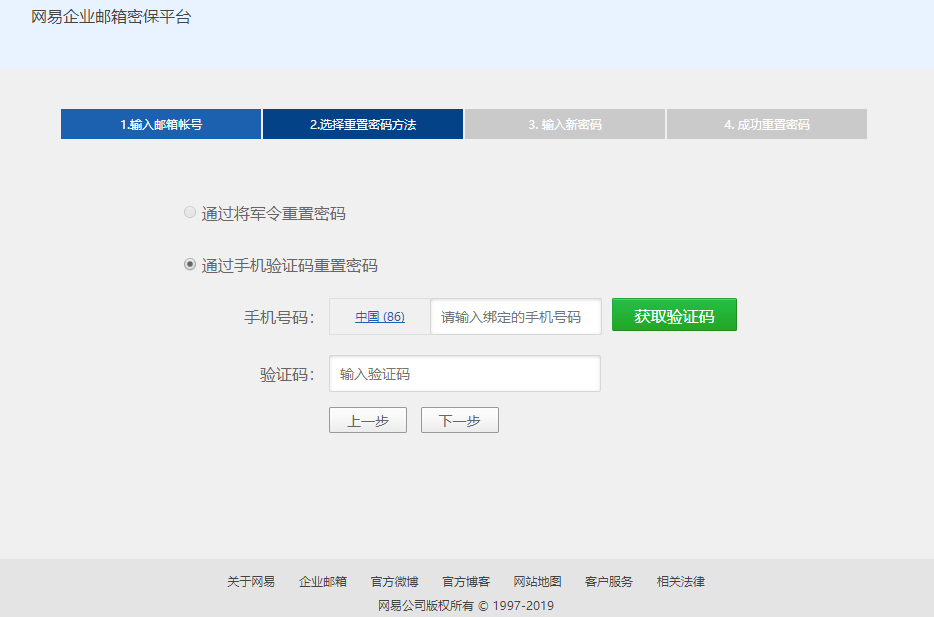Select the 通过将军令重置密码 radio button
Image resolution: width=934 pixels, height=617 pixels.
[x=190, y=213]
